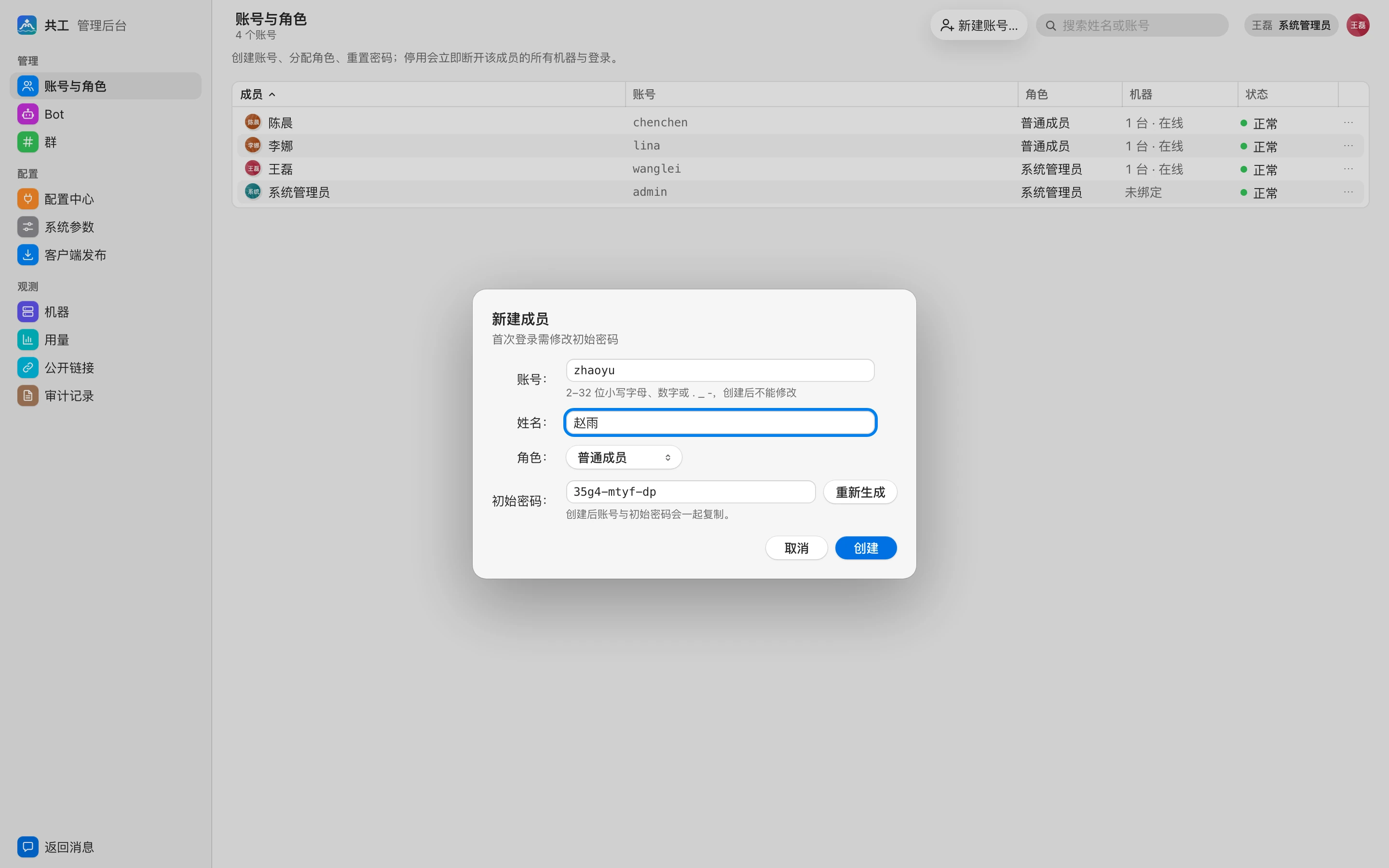The image size is (1389, 868).
Task: Open 机器 server icon
Action: click(x=27, y=312)
